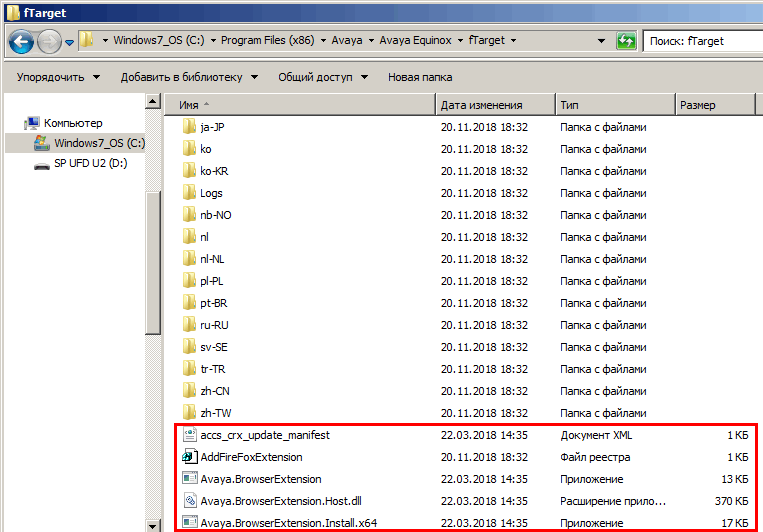This screenshot has height=532, width=763.
Task: Click the Back navigation arrow button
Action: tap(22, 41)
